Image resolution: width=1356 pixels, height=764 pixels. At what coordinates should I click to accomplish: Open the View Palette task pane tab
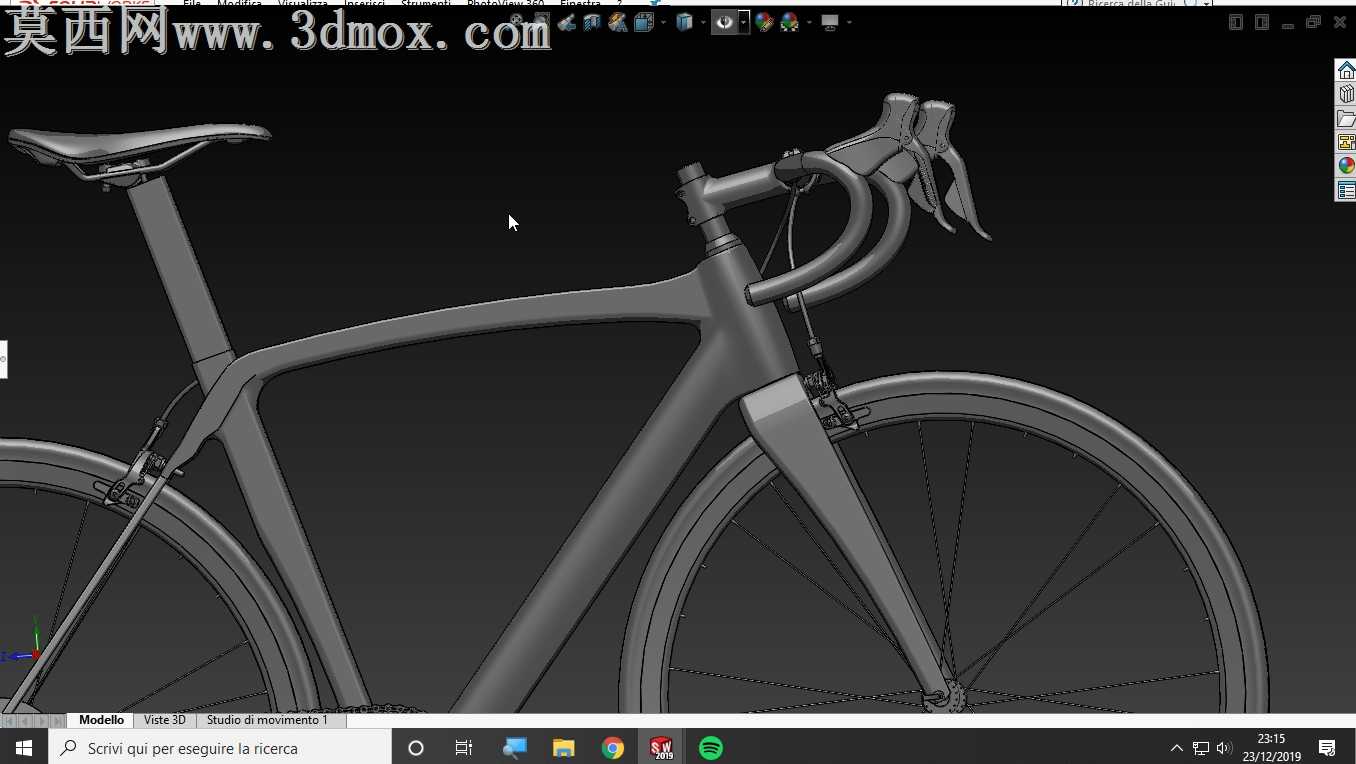tap(1346, 142)
